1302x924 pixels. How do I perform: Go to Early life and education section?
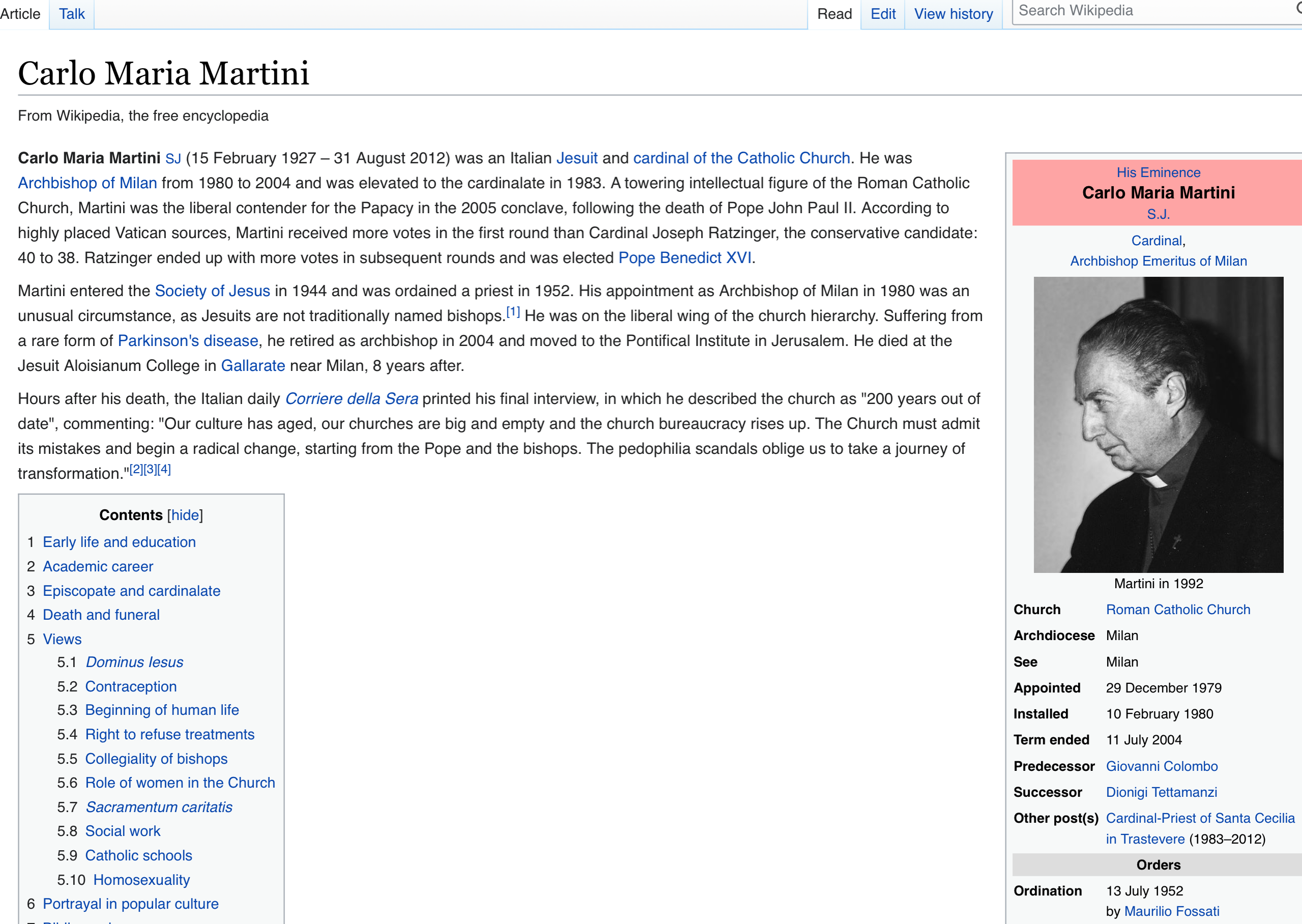pos(120,542)
